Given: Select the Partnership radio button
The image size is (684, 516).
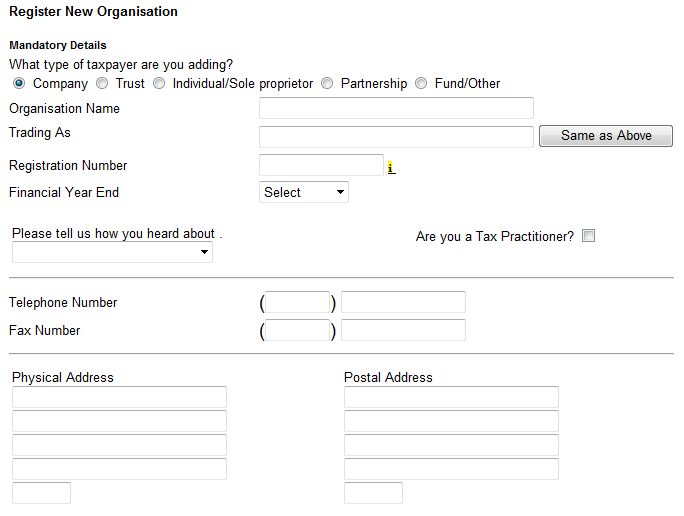Looking at the screenshot, I should (327, 84).
